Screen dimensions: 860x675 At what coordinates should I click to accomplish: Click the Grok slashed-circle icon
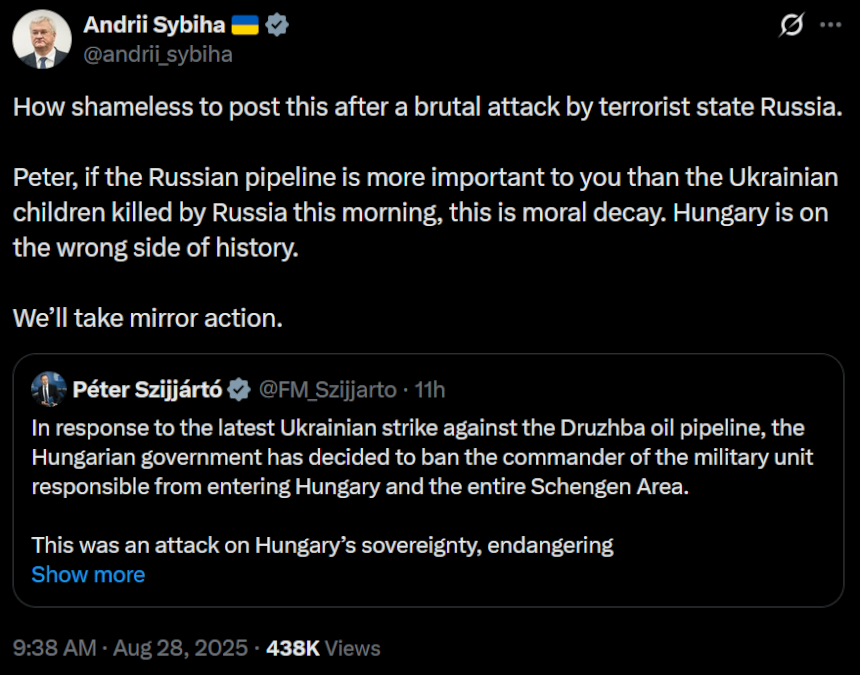[791, 25]
